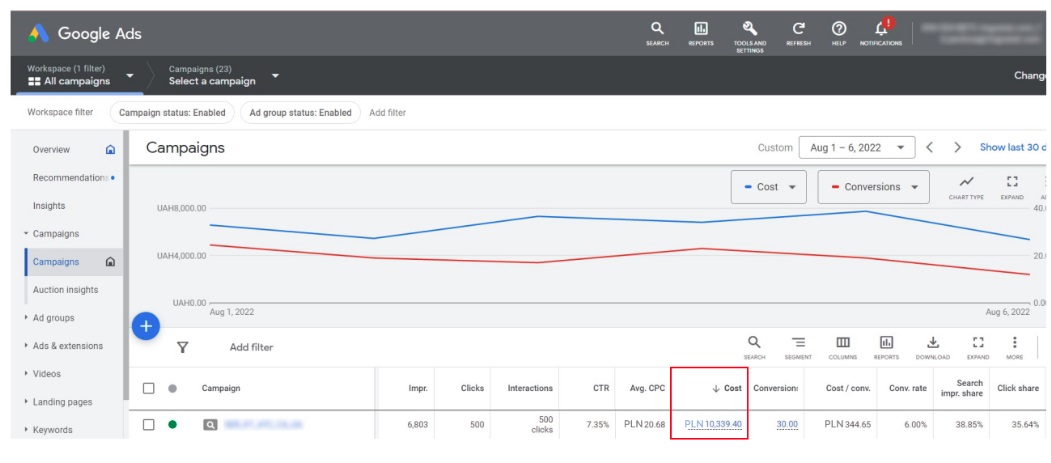Open the Cost metric dropdown
Image resolution: width=1051 pixels, height=463 pixels.
point(768,187)
